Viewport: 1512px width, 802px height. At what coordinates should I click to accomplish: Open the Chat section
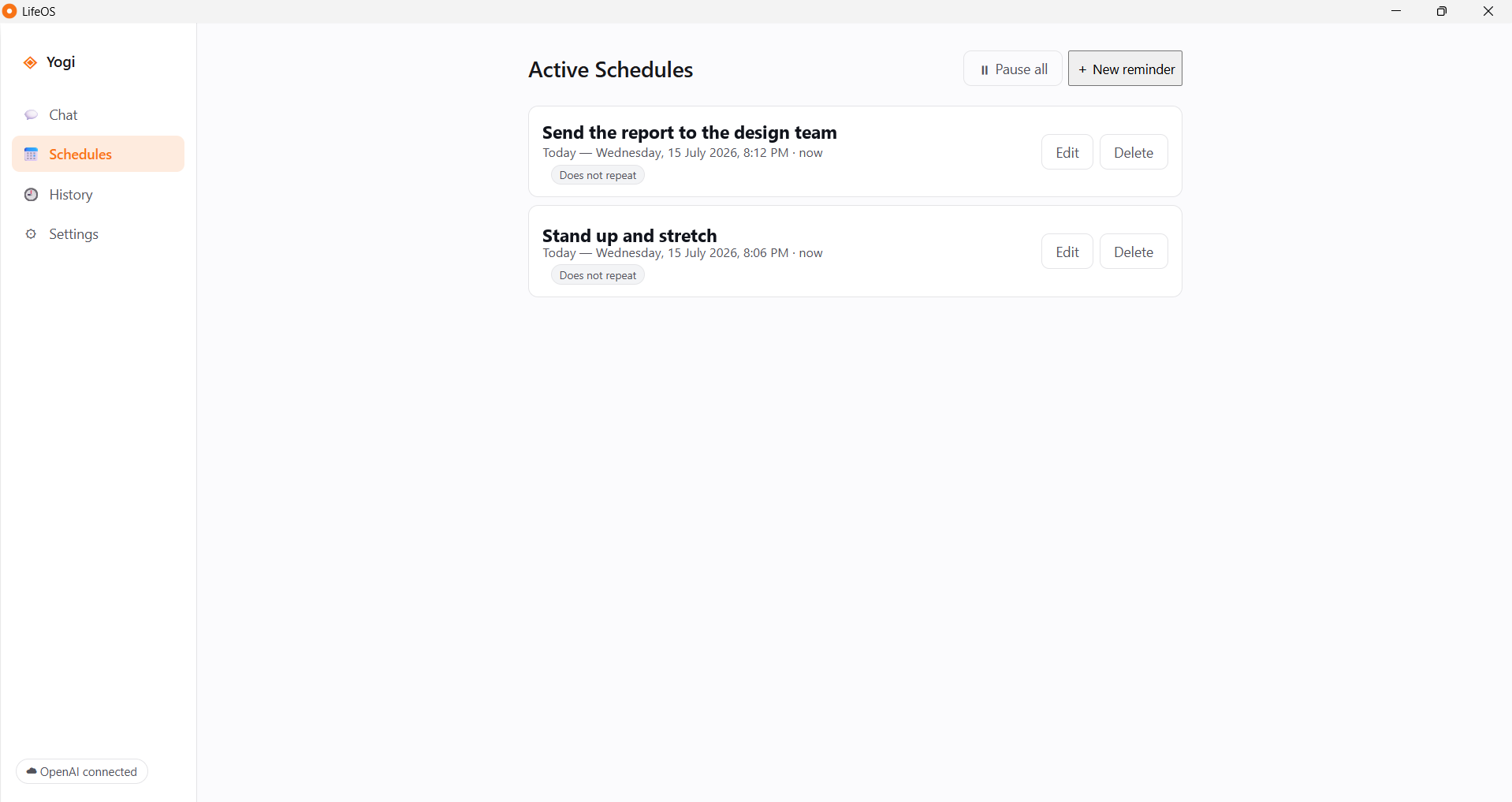[x=98, y=115]
